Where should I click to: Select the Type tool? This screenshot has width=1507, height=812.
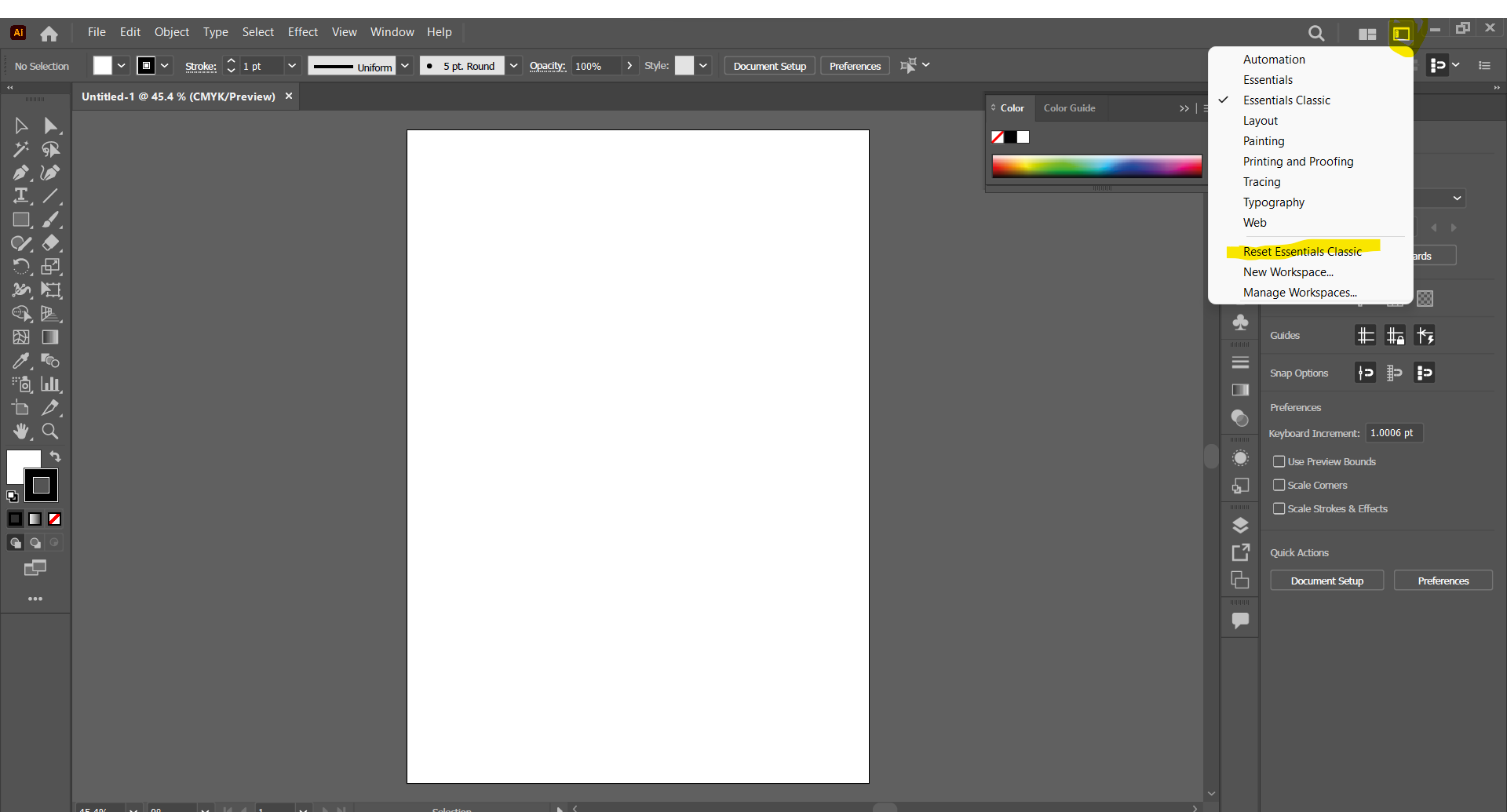coord(21,196)
